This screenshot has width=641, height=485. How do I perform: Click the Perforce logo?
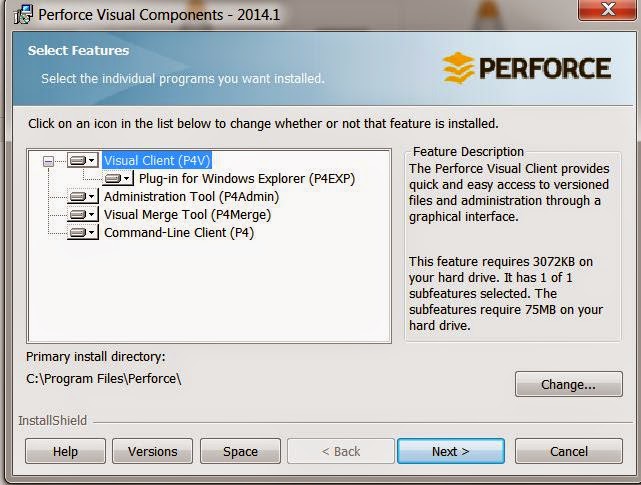527,68
